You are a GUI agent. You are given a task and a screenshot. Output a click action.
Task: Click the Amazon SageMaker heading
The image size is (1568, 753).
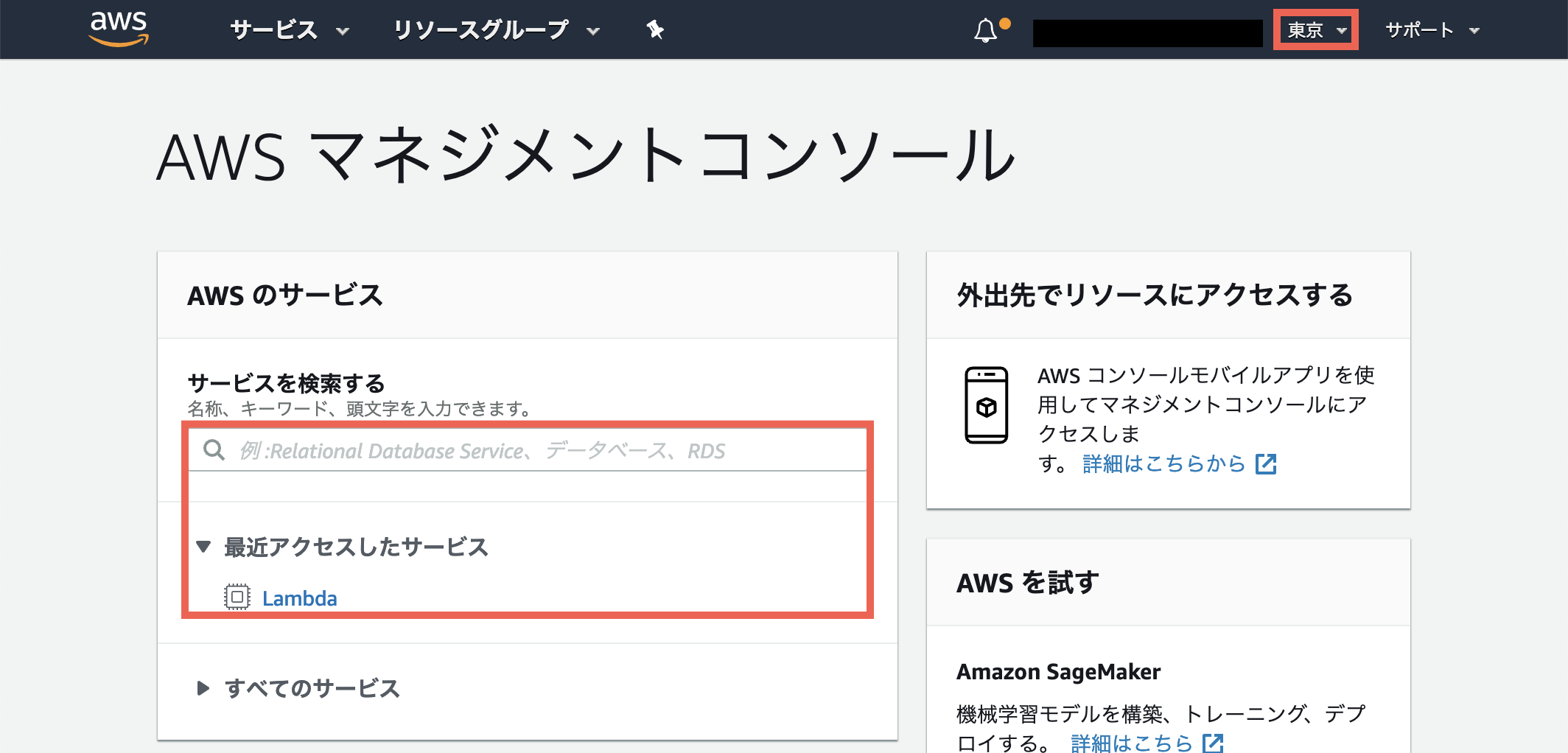pos(1058,672)
